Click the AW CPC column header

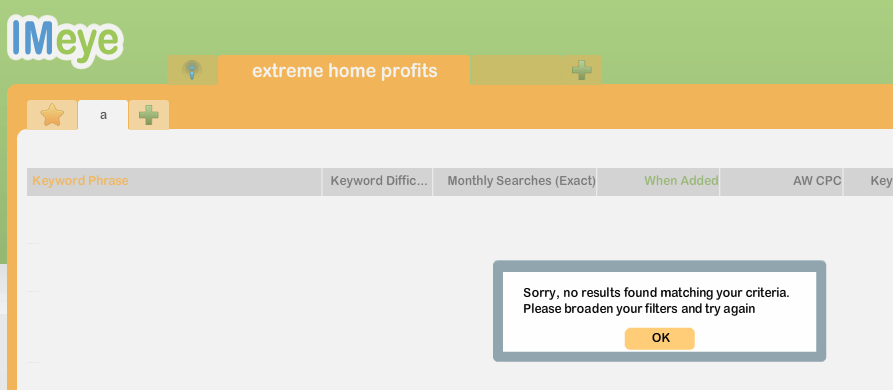[x=781, y=182]
